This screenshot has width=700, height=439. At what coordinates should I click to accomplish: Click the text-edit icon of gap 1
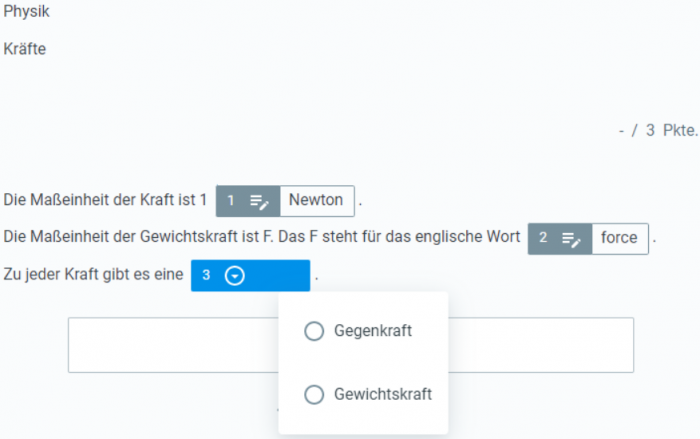click(x=259, y=201)
